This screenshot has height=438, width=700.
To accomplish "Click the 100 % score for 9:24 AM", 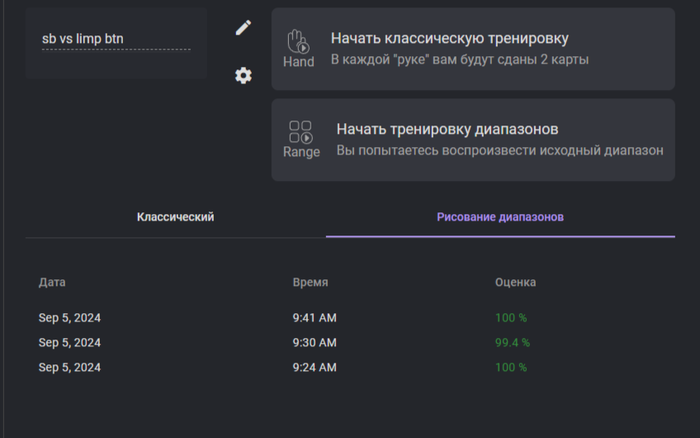I will (510, 367).
